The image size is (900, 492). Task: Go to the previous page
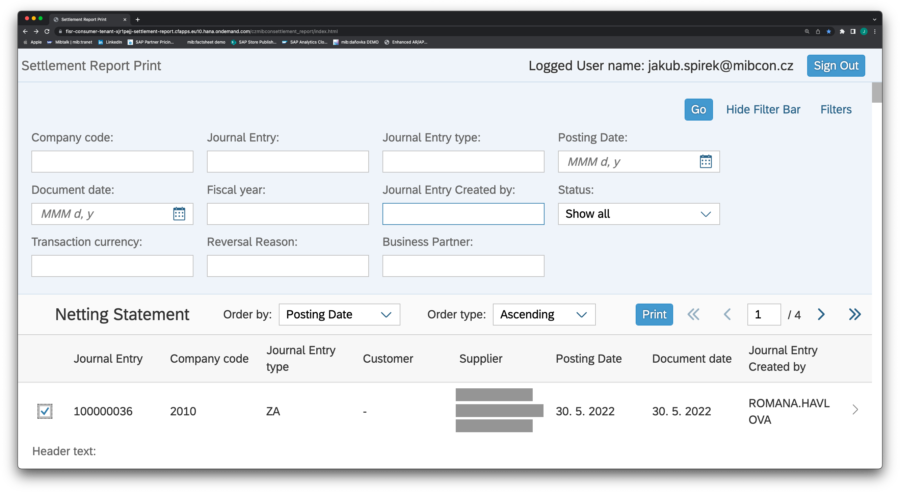click(727, 315)
